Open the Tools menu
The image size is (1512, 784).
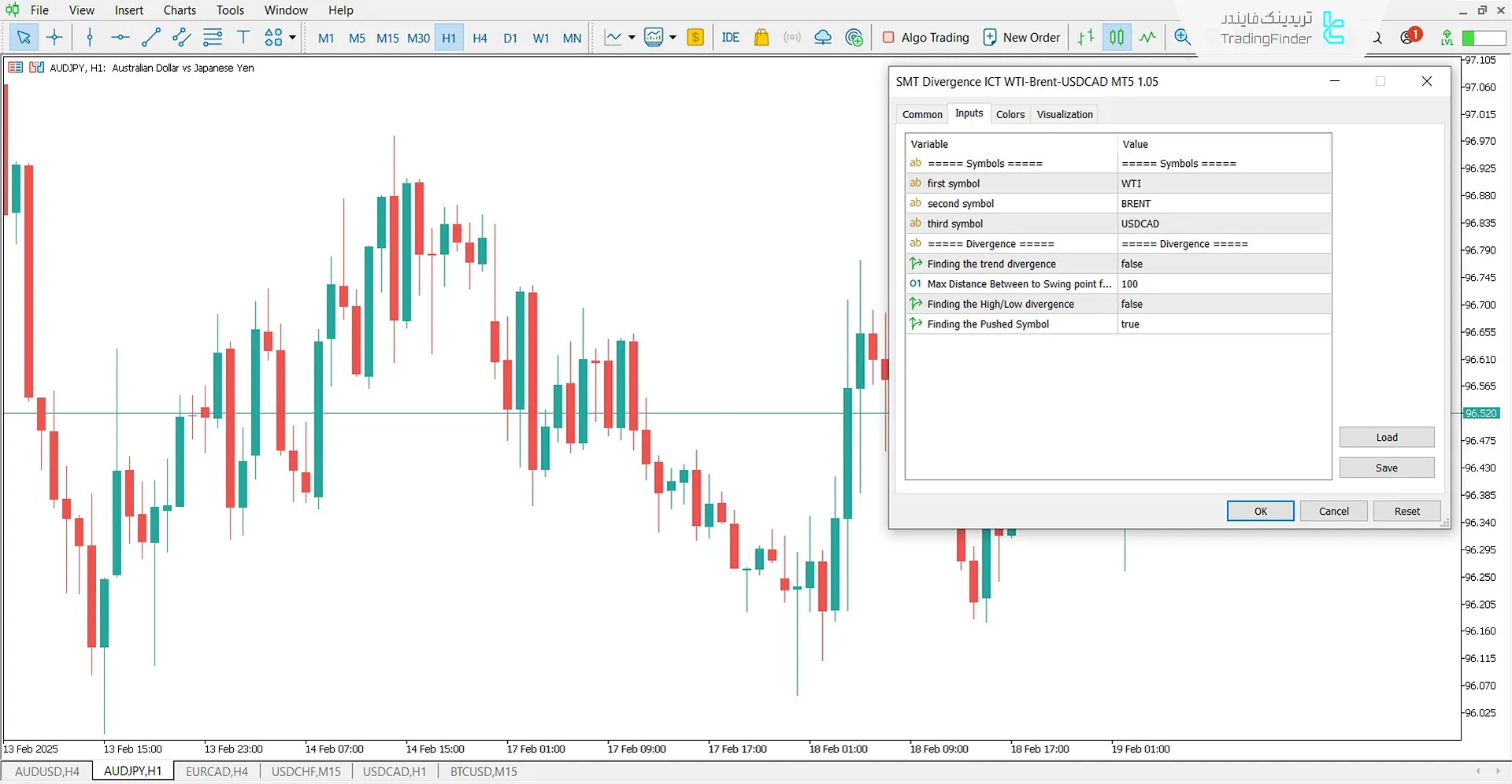[x=230, y=10]
